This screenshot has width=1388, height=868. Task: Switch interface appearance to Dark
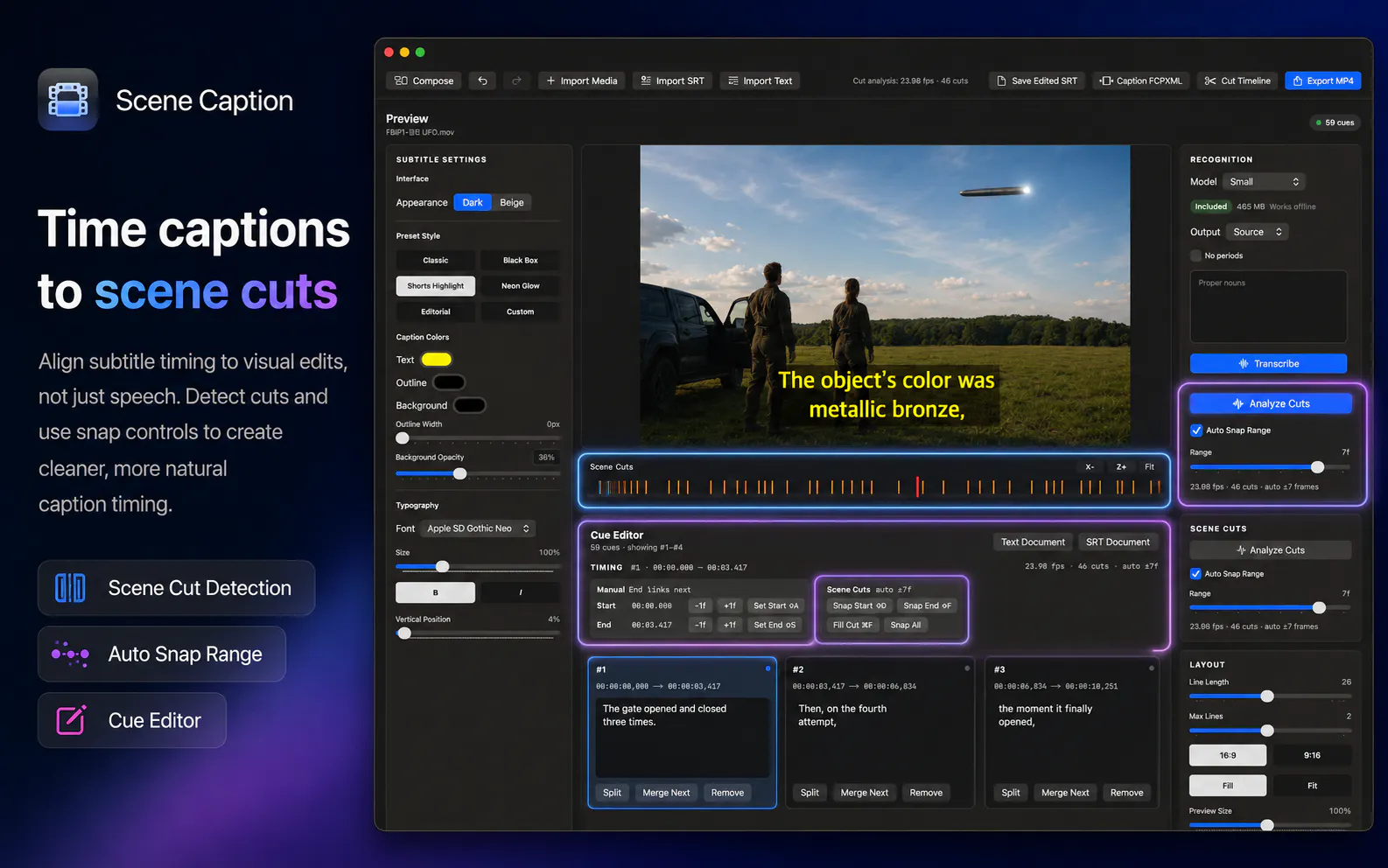pos(473,202)
